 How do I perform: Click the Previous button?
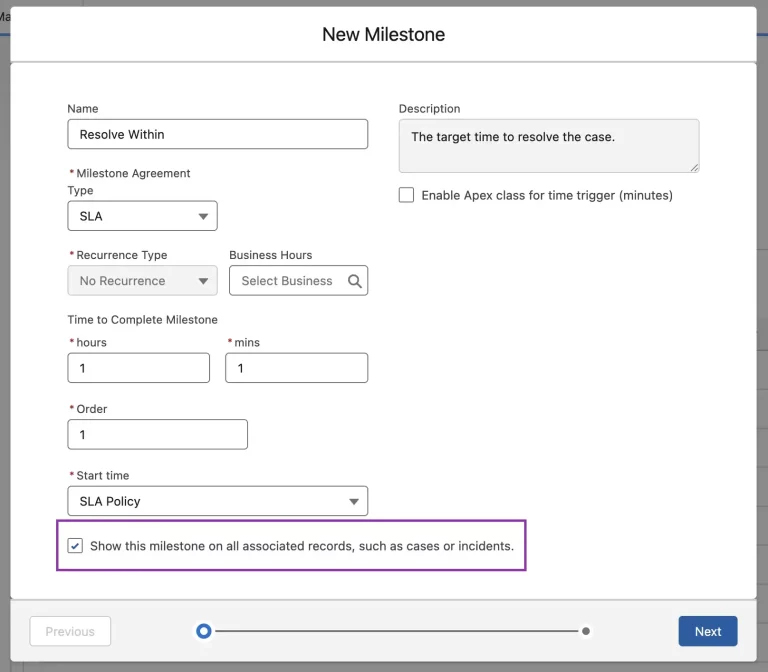[x=70, y=631]
